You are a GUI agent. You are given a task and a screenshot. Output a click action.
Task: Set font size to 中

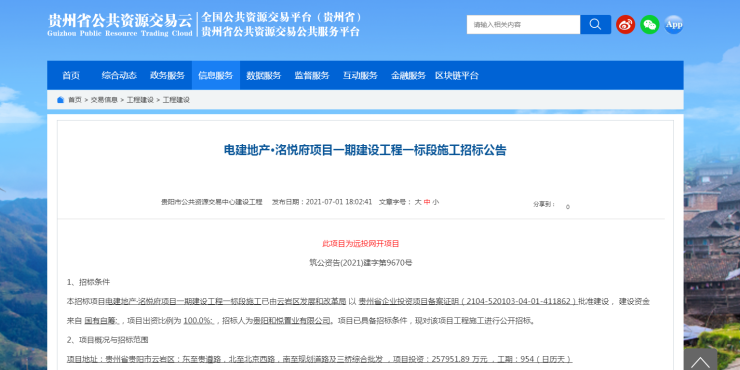pos(427,202)
